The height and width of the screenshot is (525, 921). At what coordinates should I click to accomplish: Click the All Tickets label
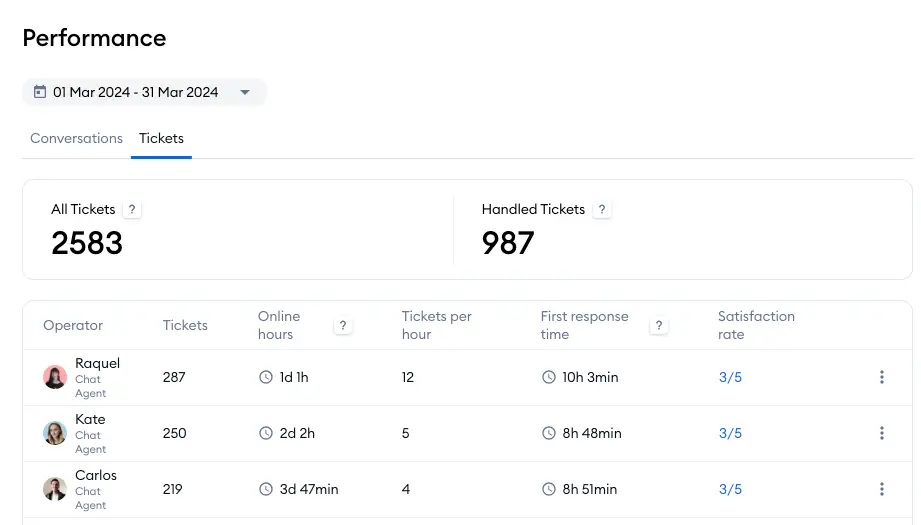[x=83, y=209]
